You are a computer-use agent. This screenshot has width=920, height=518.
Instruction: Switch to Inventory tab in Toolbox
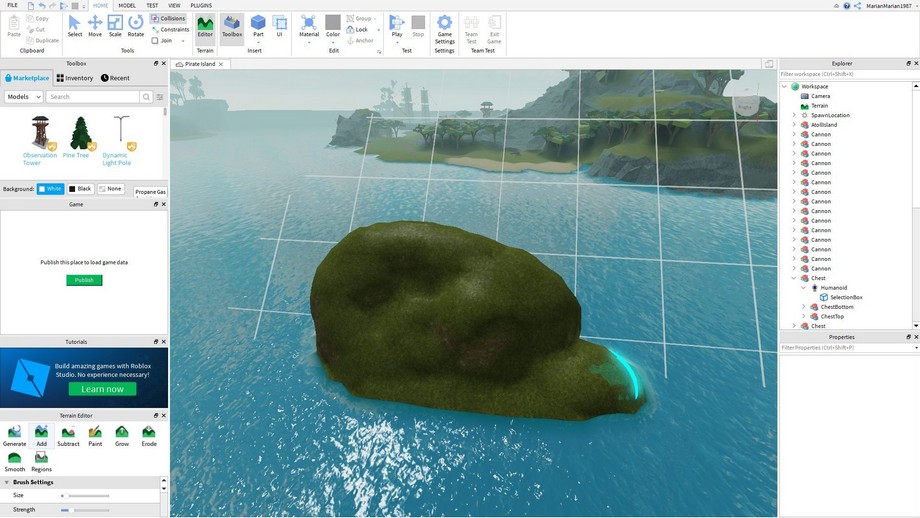pyautogui.click(x=75, y=78)
